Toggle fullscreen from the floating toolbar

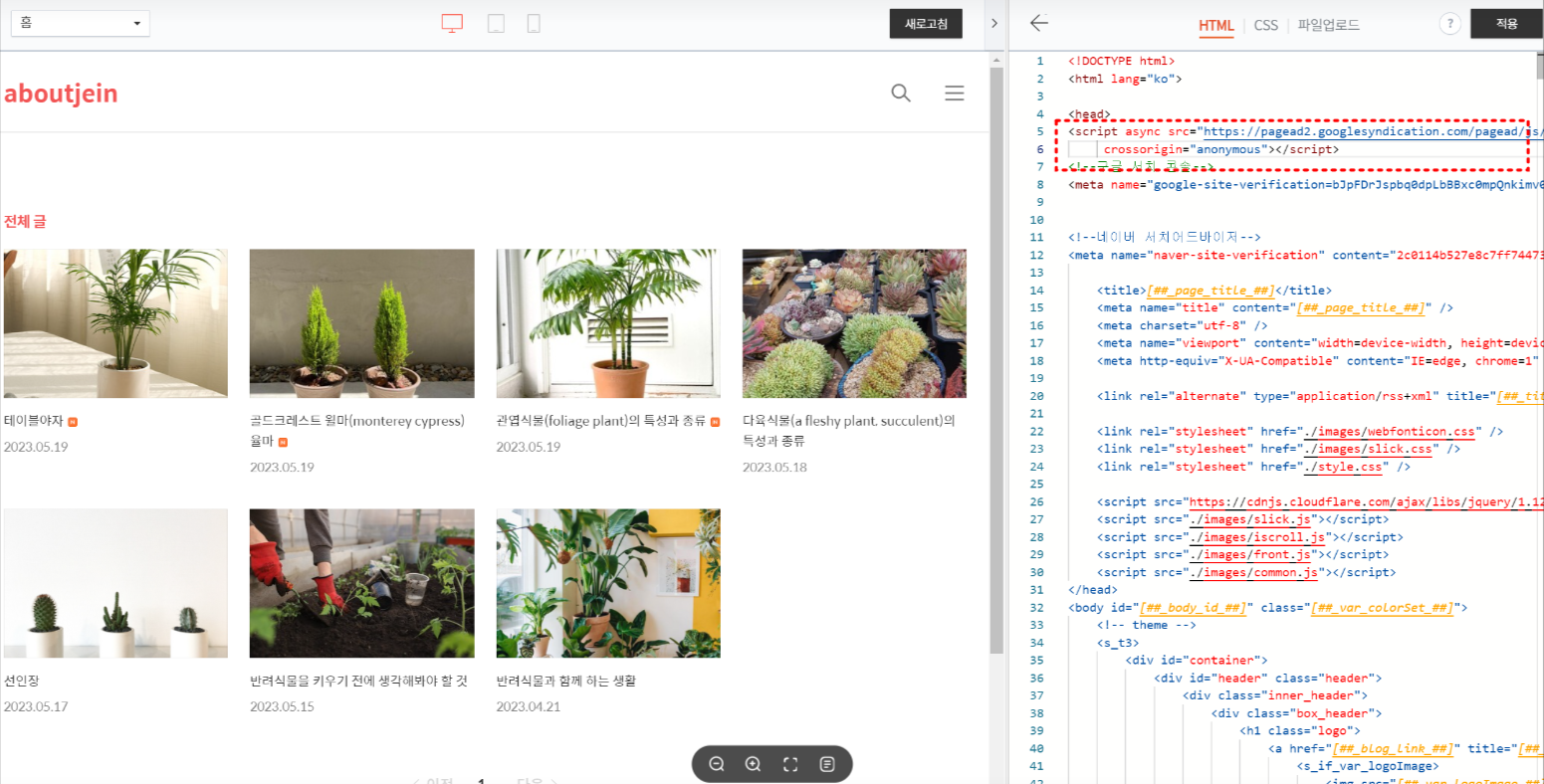tap(790, 764)
